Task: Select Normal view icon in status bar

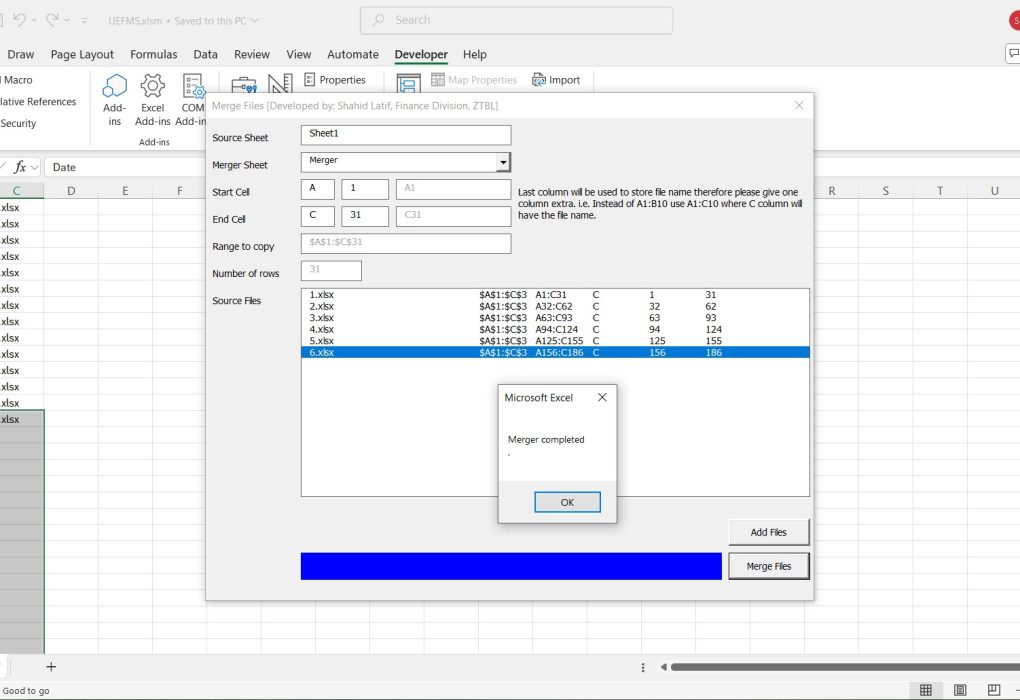Action: [926, 690]
